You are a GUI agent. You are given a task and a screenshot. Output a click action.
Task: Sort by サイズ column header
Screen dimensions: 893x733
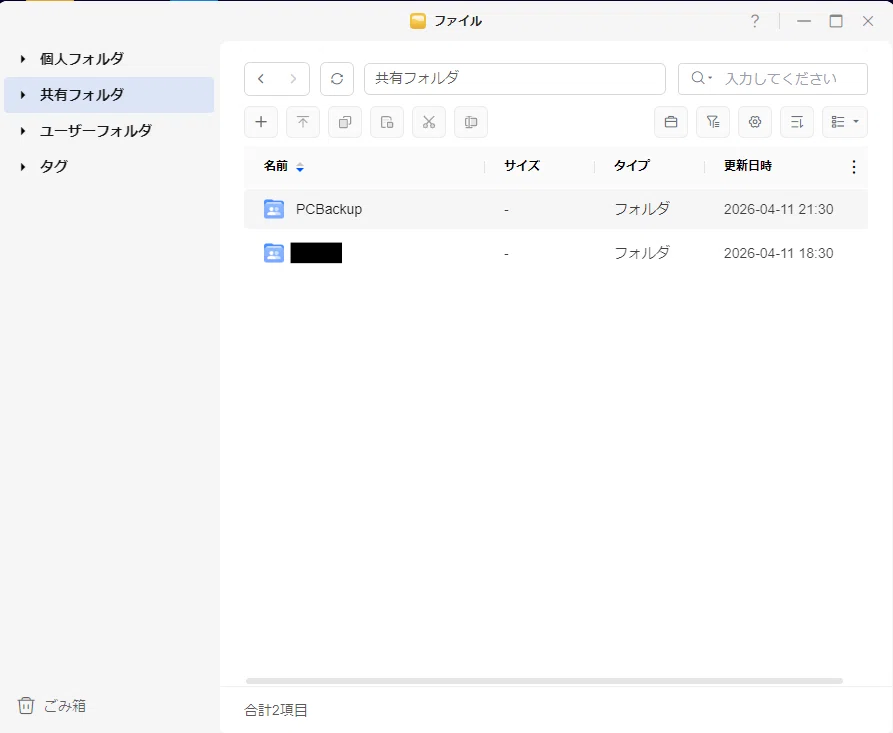[x=522, y=166]
